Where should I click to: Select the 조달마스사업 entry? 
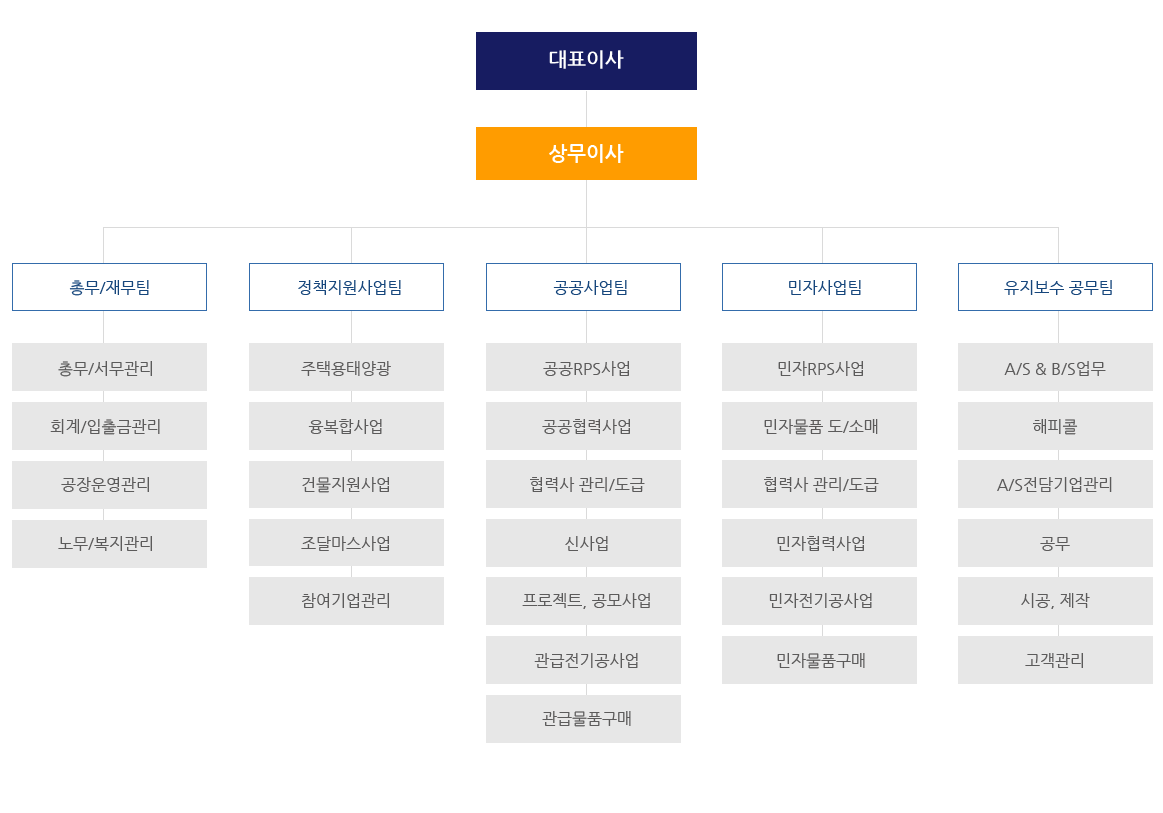(x=346, y=543)
